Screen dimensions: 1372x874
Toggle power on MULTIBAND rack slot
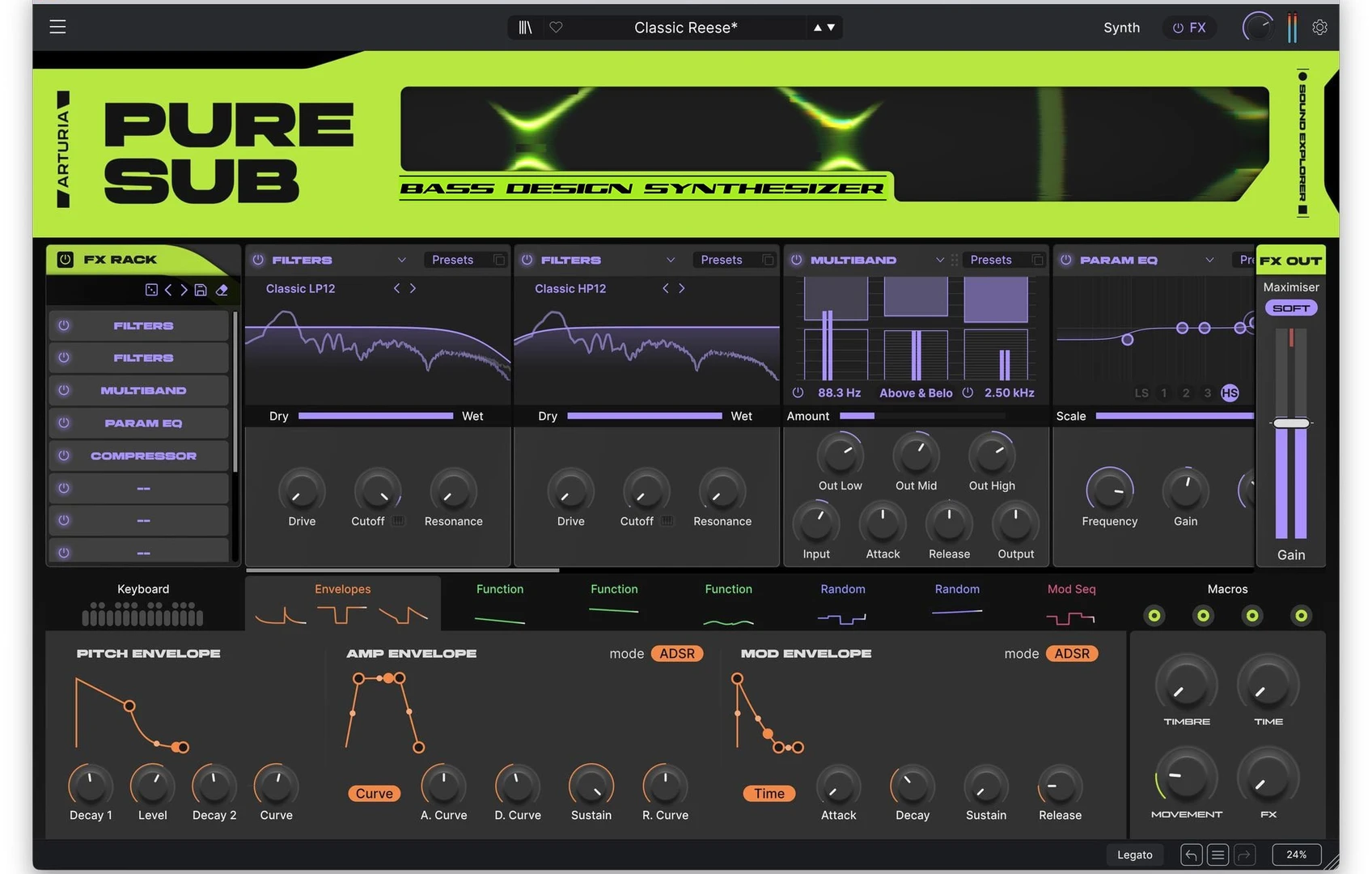tap(64, 390)
